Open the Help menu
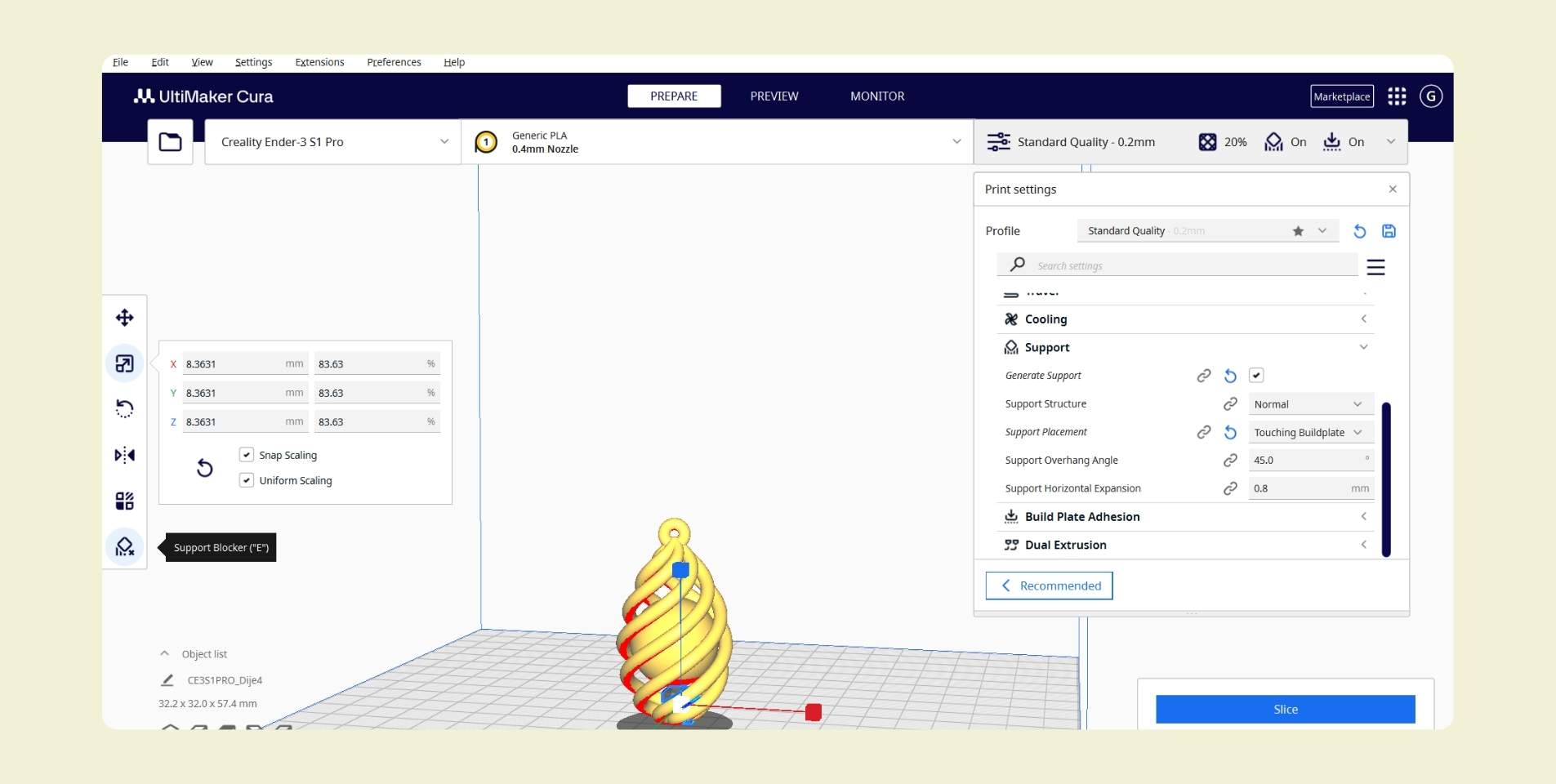1556x784 pixels. [x=454, y=62]
